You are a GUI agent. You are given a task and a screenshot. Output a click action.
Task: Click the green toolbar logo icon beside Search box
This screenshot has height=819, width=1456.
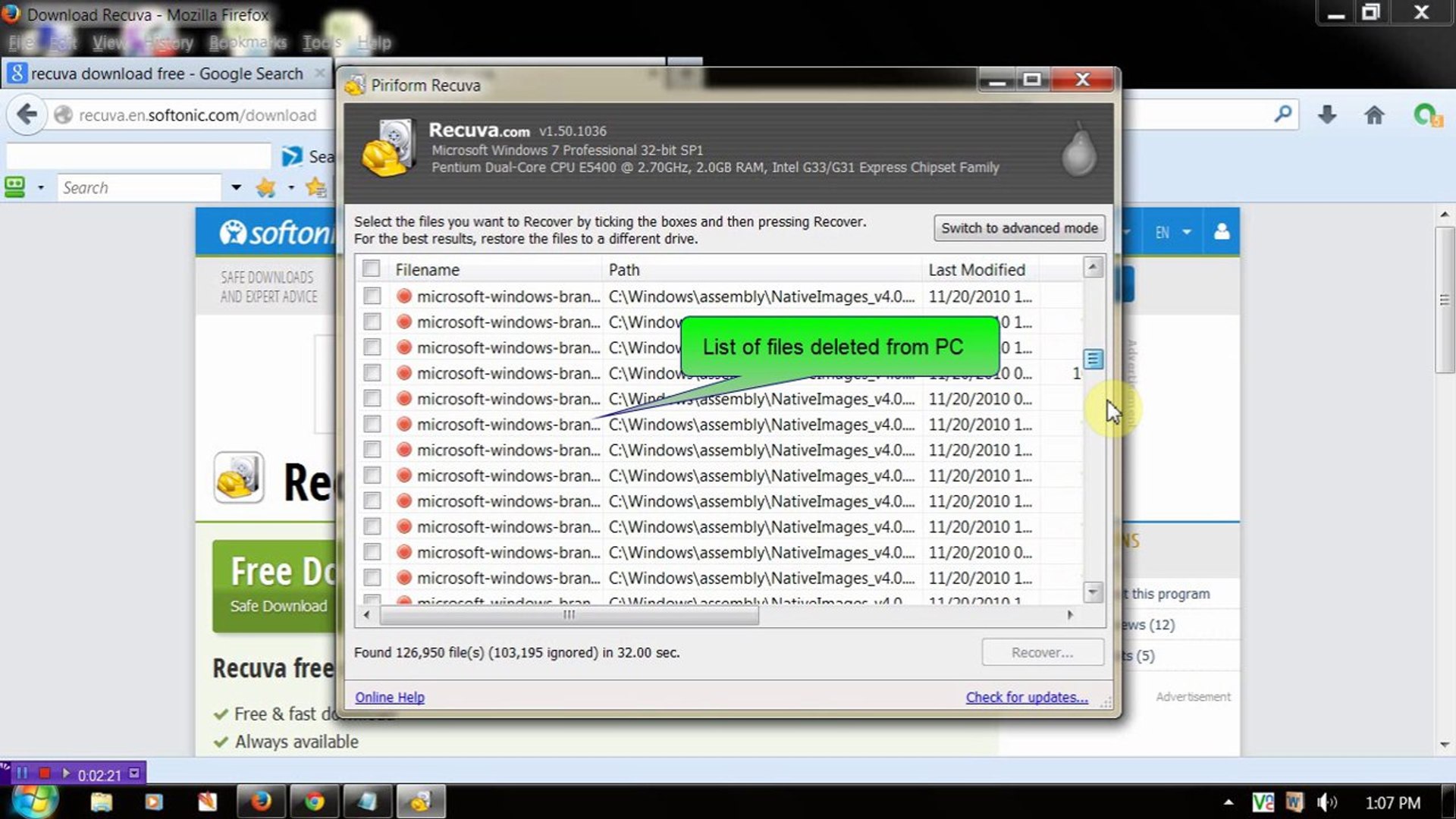click(15, 187)
